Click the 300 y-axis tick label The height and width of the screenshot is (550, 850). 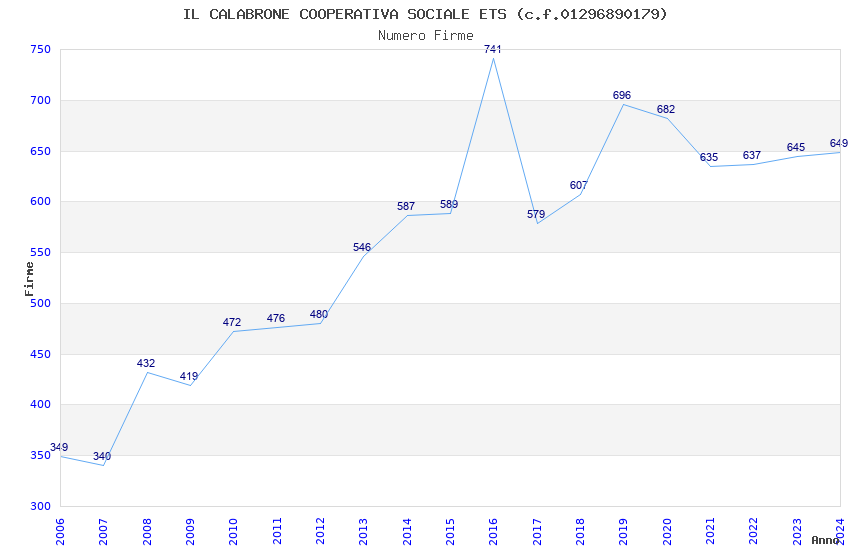point(40,506)
